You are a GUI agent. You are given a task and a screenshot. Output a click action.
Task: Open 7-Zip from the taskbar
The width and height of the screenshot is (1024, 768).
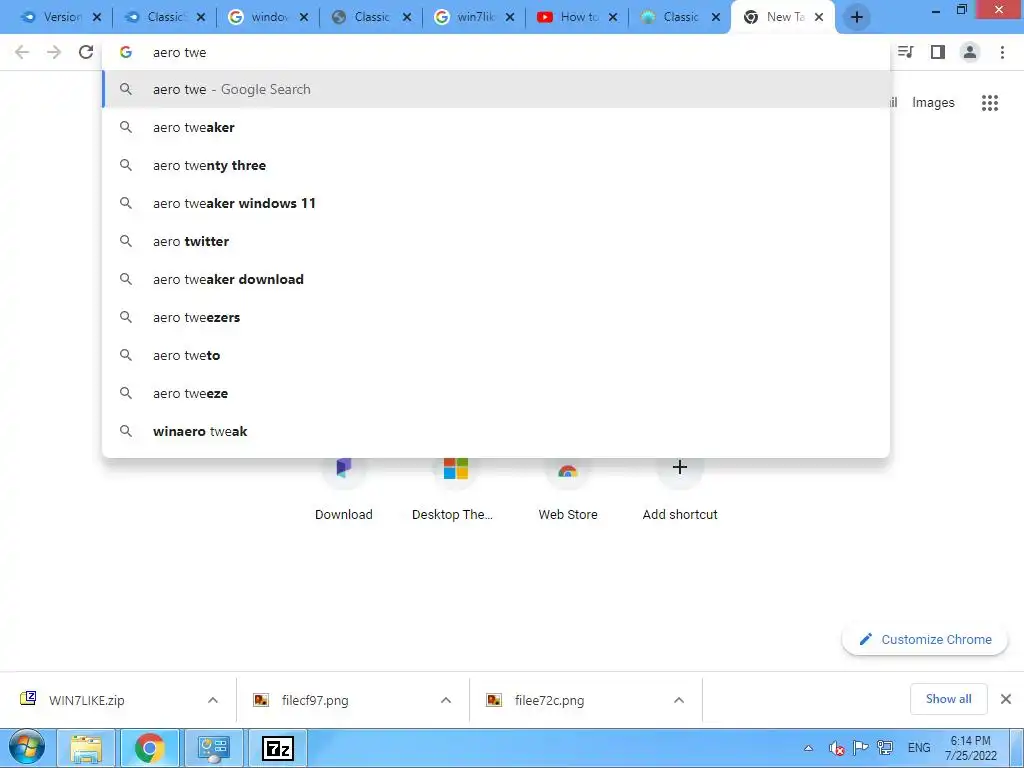pos(278,748)
